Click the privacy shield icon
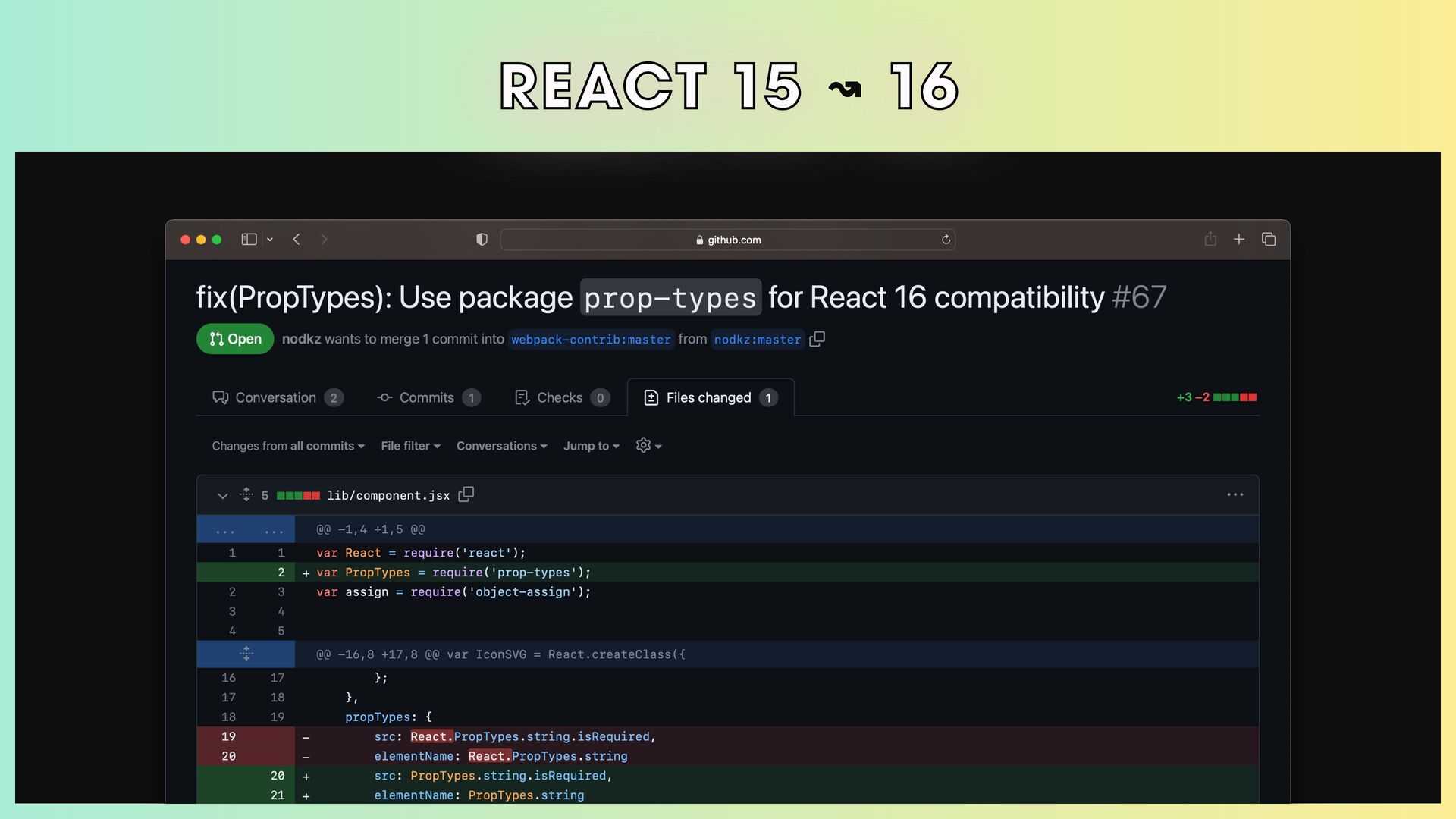This screenshot has height=819, width=1456. tap(482, 240)
